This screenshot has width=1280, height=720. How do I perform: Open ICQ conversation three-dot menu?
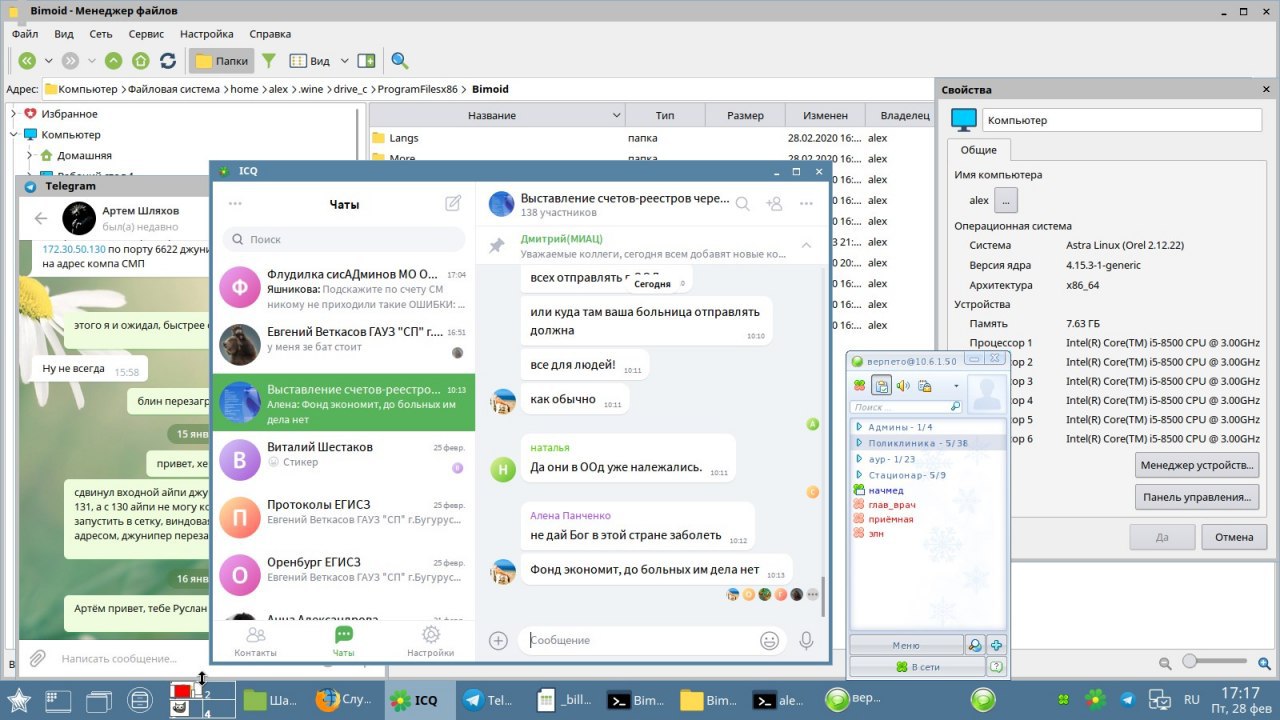[x=806, y=203]
